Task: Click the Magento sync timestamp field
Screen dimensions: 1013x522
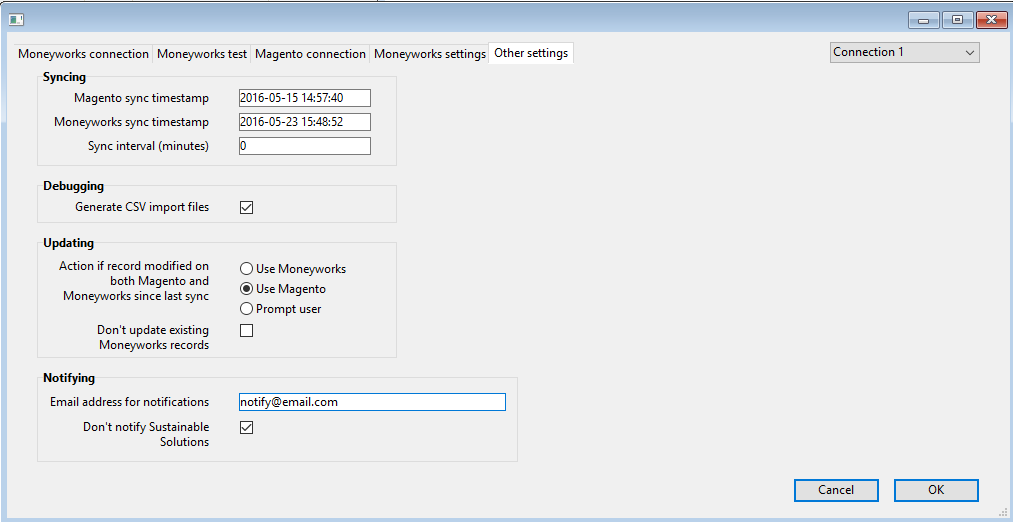Action: (305, 98)
